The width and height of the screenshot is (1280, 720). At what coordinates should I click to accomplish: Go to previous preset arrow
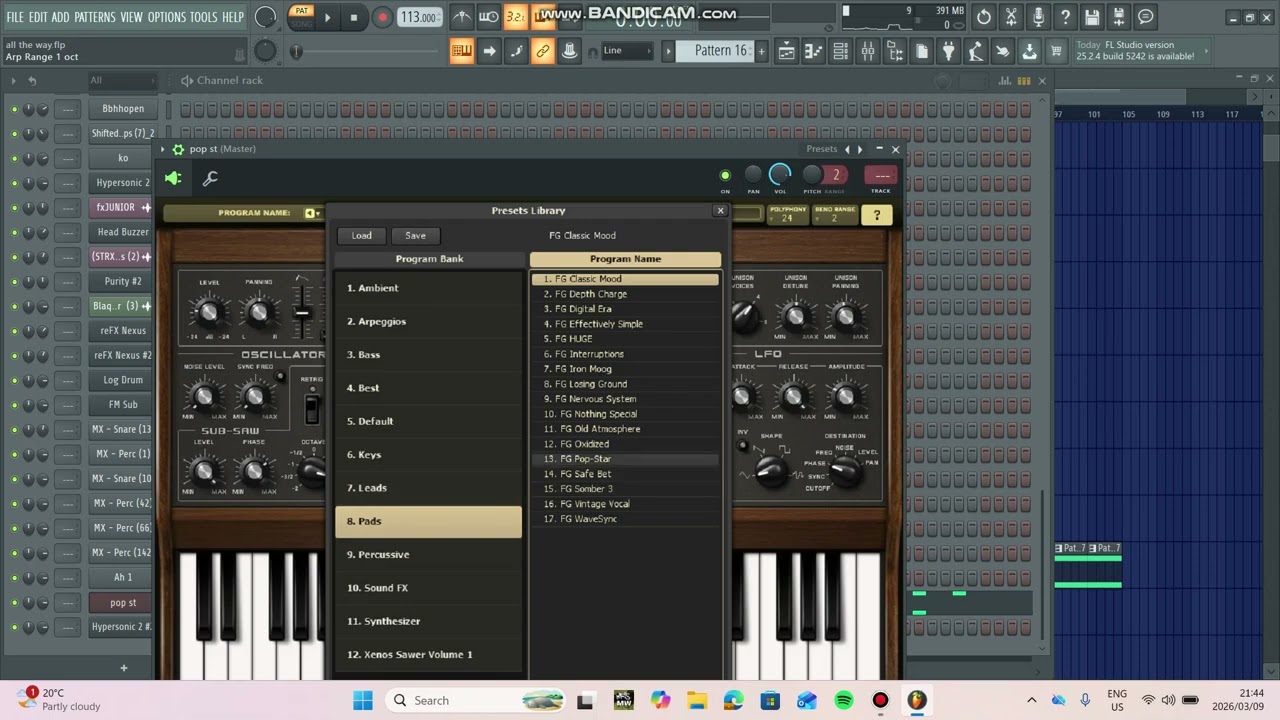tap(847, 149)
